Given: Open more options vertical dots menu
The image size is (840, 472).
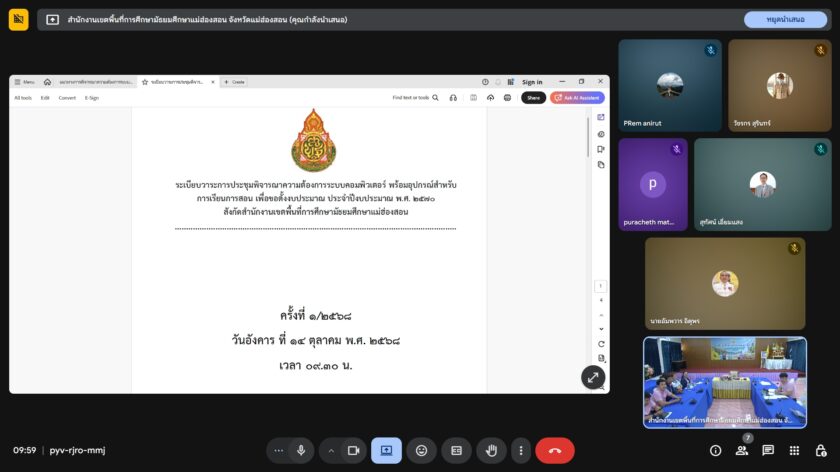Looking at the screenshot, I should [x=520, y=451].
